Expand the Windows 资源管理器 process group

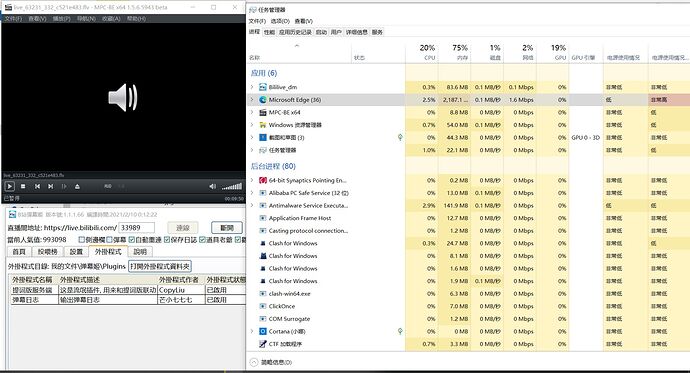tap(252, 125)
